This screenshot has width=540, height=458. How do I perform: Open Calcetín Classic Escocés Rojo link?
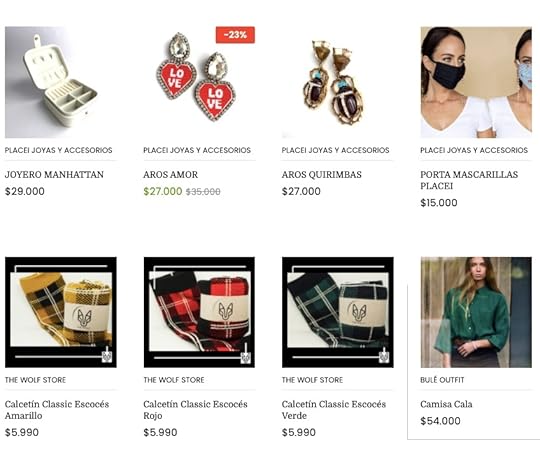(x=195, y=410)
